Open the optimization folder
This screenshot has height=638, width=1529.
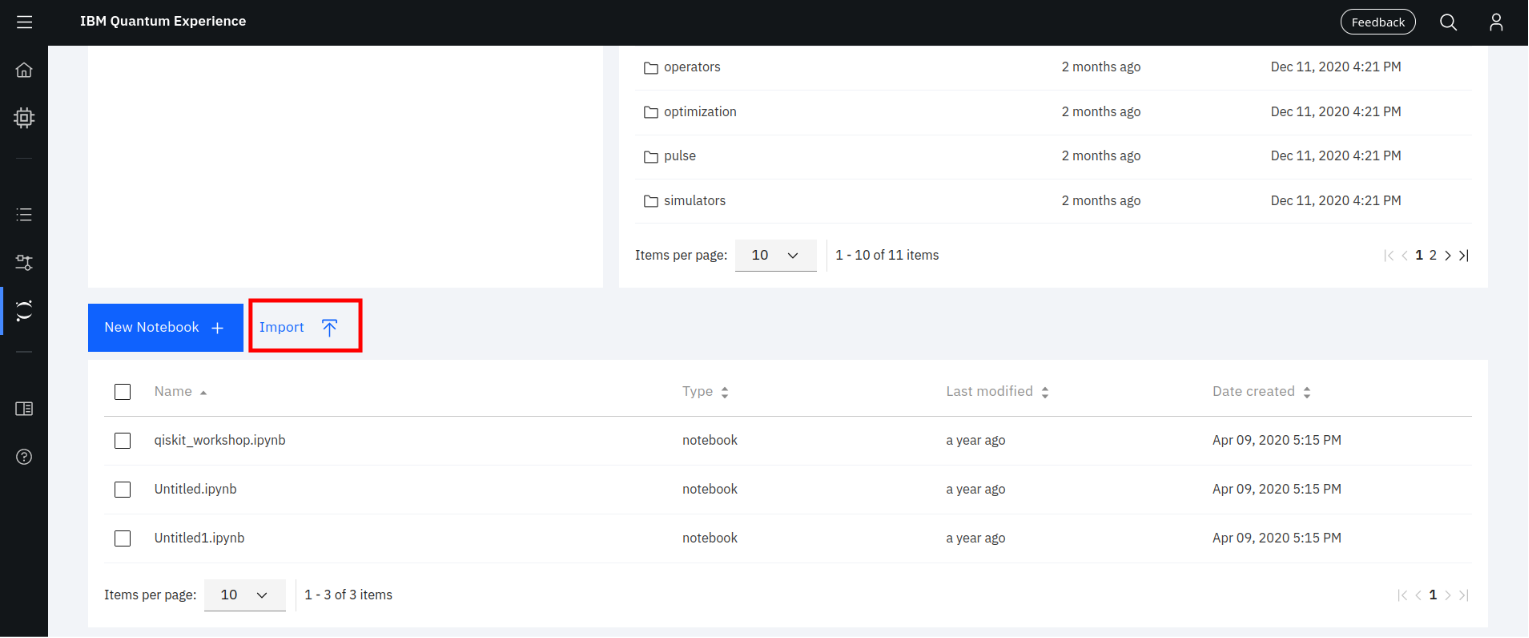coord(700,112)
